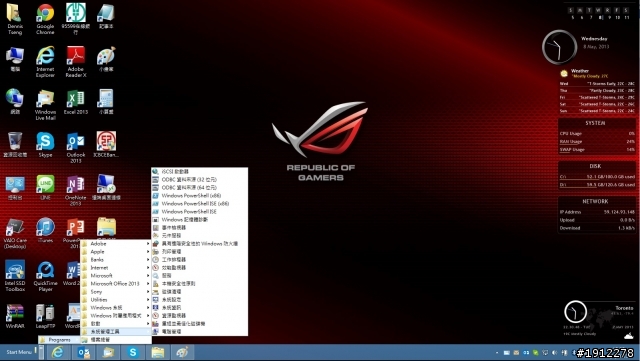Open WinRAR desktop shortcut

pyautogui.click(x=15, y=316)
